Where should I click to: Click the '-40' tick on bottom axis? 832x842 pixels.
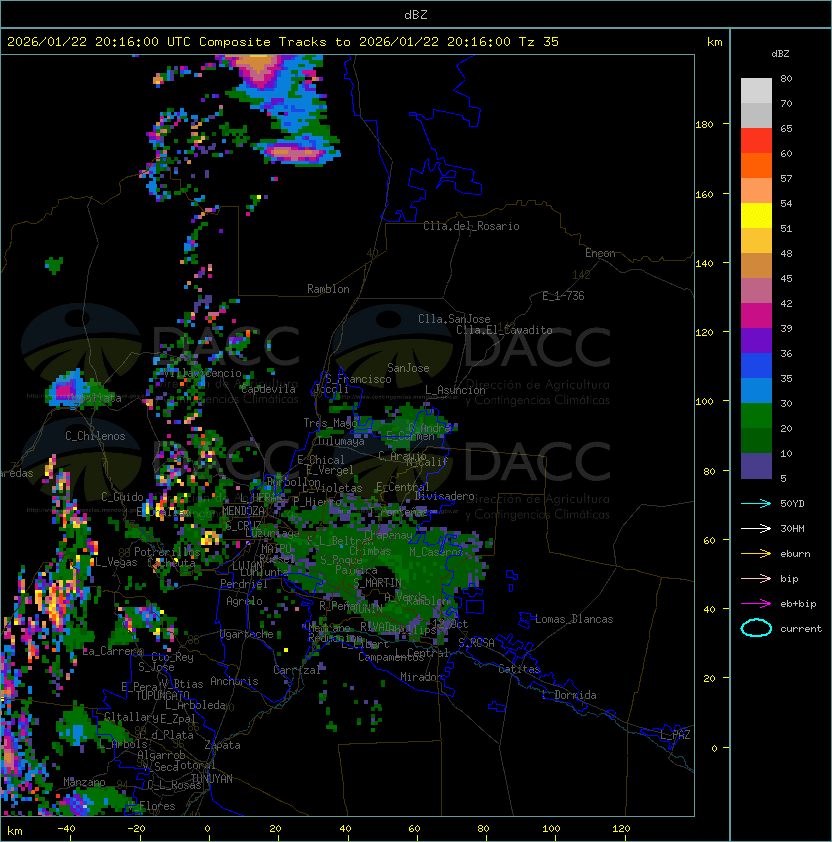pyautogui.click(x=67, y=829)
